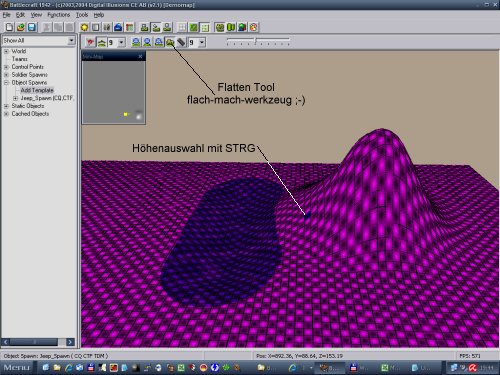Toggle the highlighted stamp mode icon

(x=156, y=27)
